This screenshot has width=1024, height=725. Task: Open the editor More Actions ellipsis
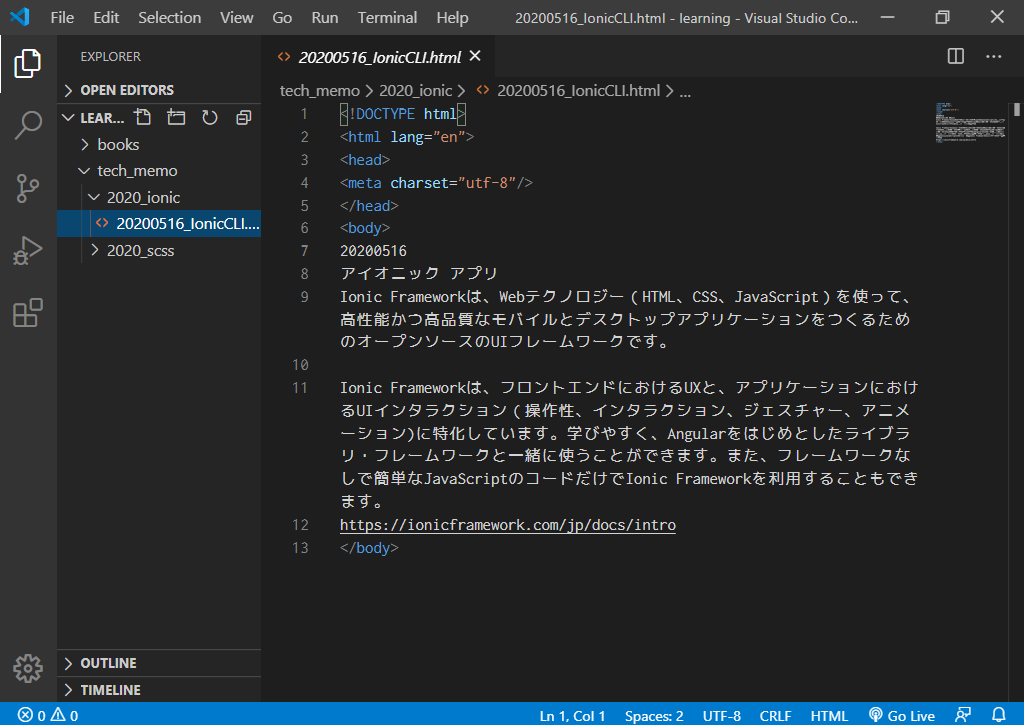click(x=993, y=57)
